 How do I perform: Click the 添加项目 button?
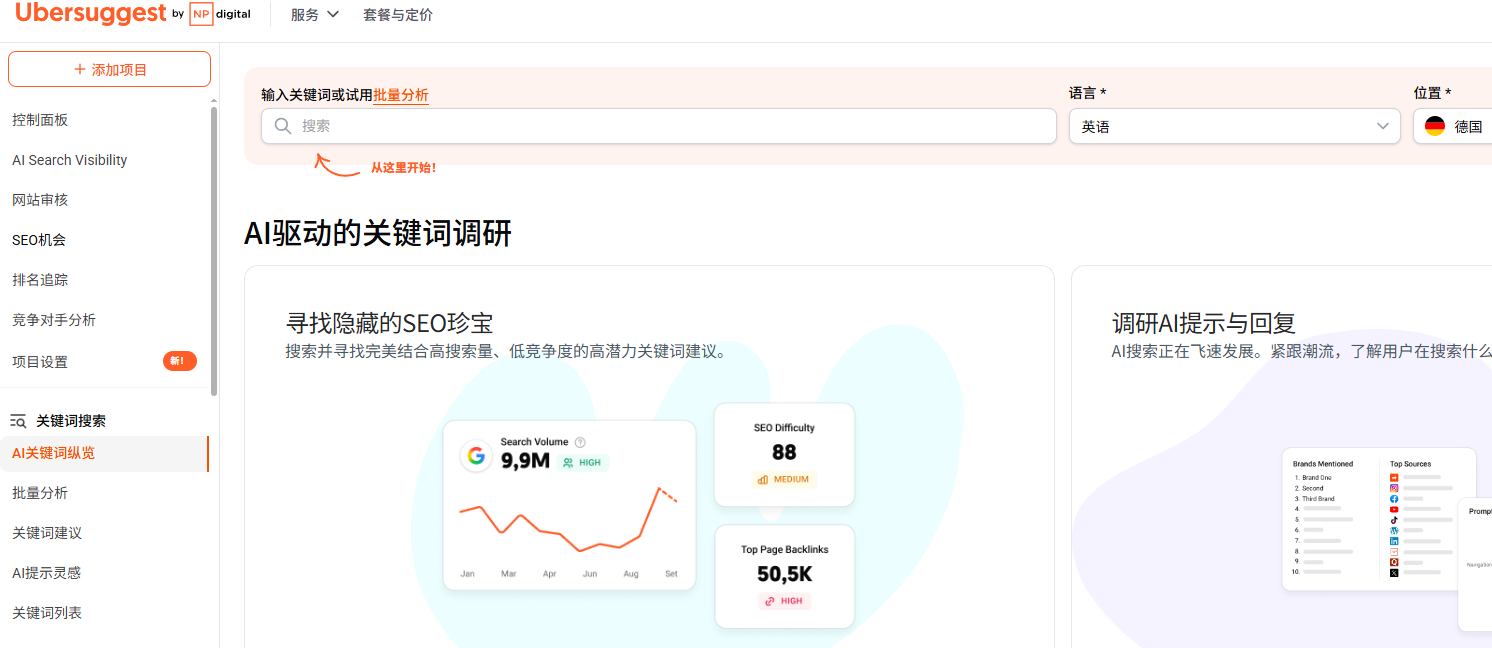(x=110, y=69)
